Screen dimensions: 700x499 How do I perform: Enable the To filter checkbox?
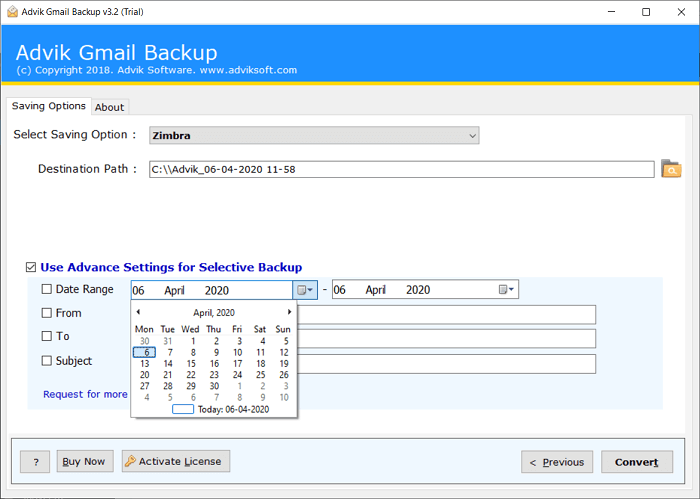point(46,336)
